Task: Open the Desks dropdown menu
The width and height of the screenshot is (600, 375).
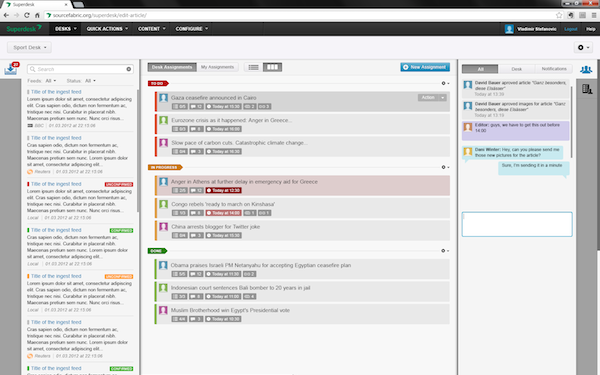Action: pos(65,29)
